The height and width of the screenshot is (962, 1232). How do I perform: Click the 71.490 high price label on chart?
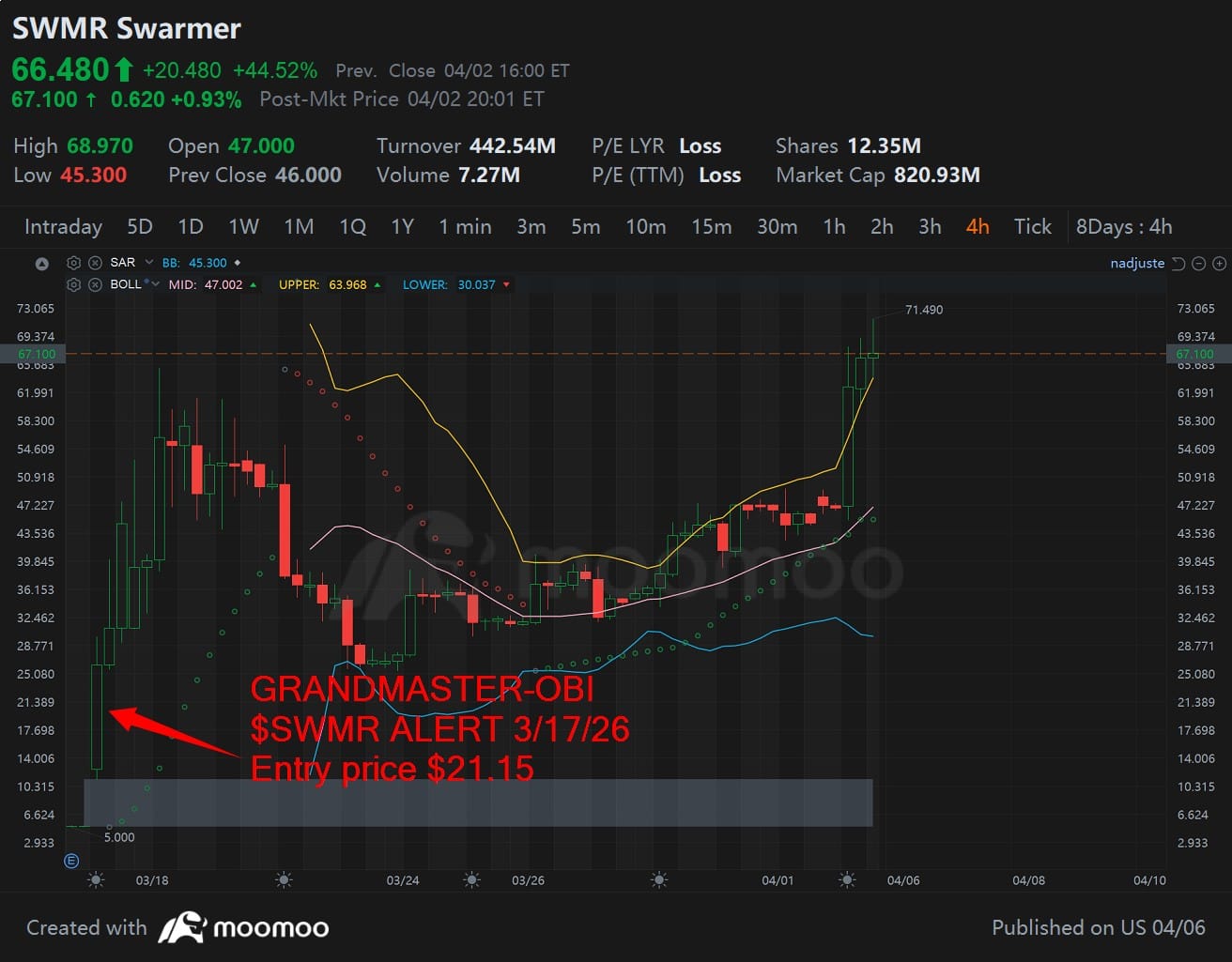coord(924,310)
